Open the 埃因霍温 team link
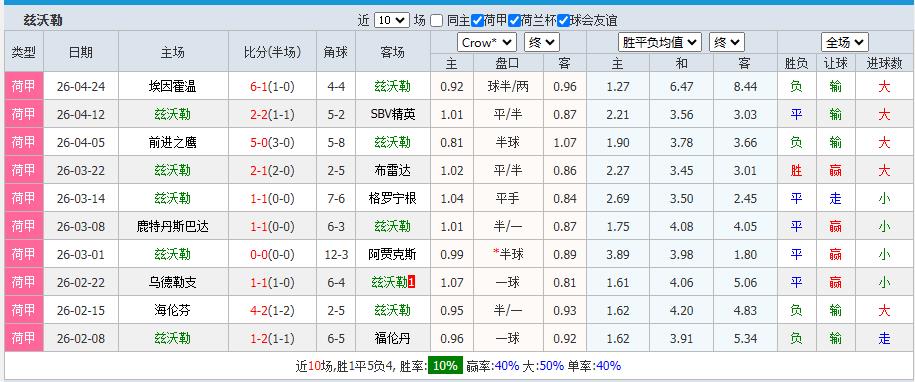915x382 pixels. click(173, 87)
